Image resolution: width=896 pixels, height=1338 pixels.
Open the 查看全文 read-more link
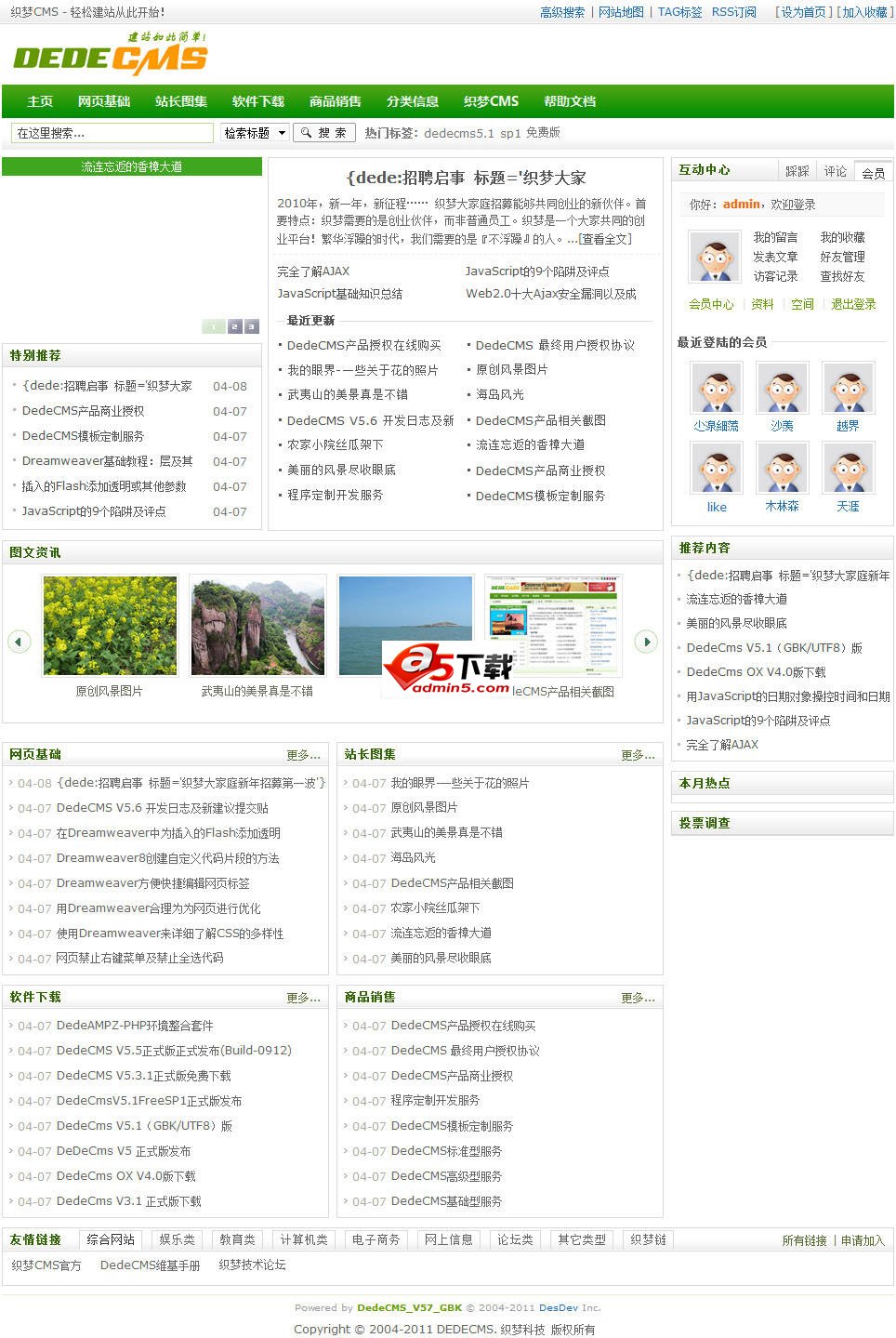(604, 239)
